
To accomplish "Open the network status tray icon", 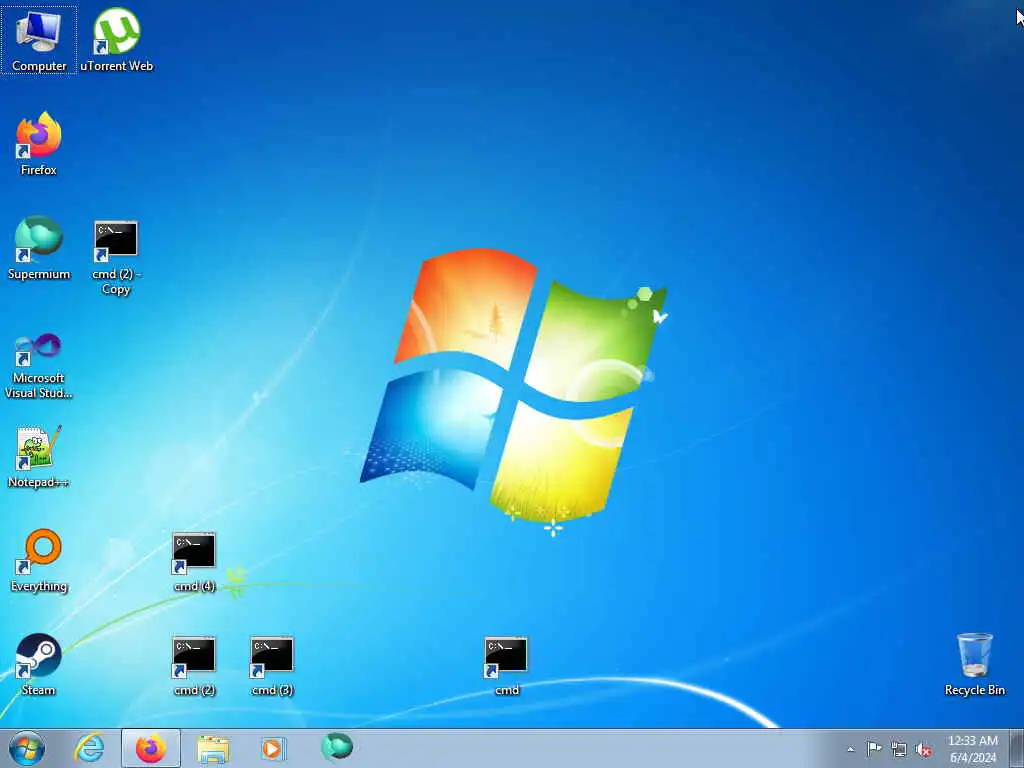I will click(899, 750).
